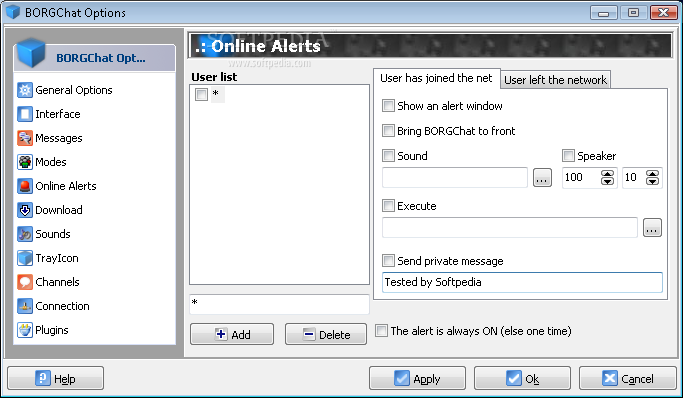
Task: Select Sounds in the options list
Action: 53,234
